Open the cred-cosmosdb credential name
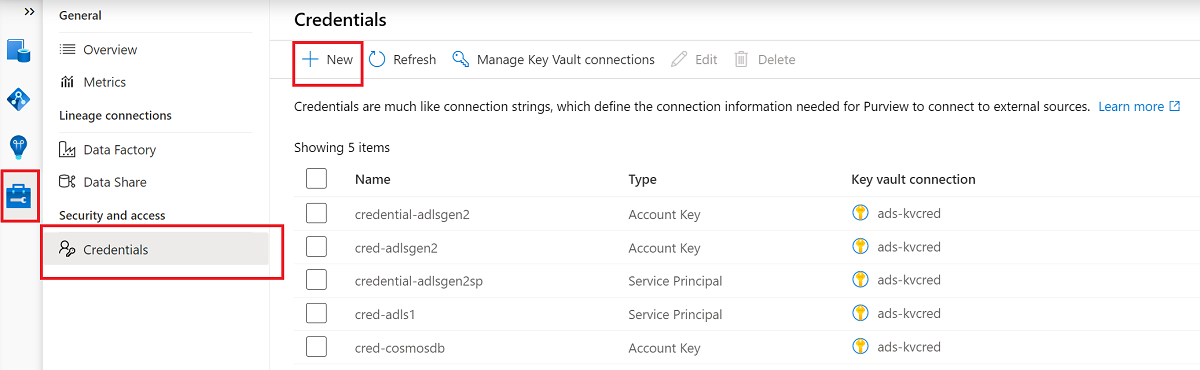 pos(399,347)
